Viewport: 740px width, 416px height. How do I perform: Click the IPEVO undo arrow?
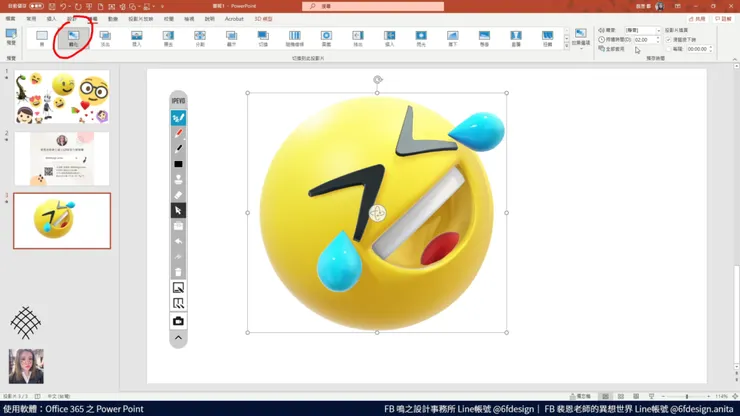pos(178,241)
